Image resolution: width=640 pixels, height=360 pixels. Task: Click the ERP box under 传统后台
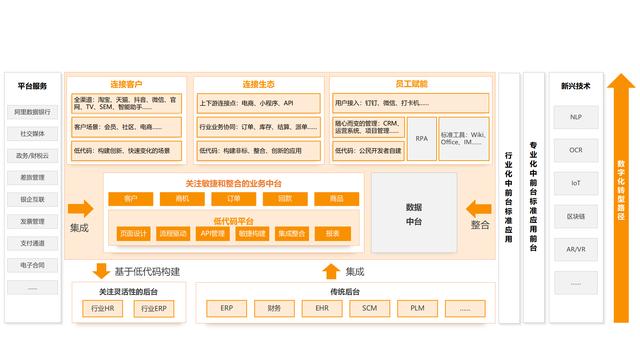coord(227,308)
